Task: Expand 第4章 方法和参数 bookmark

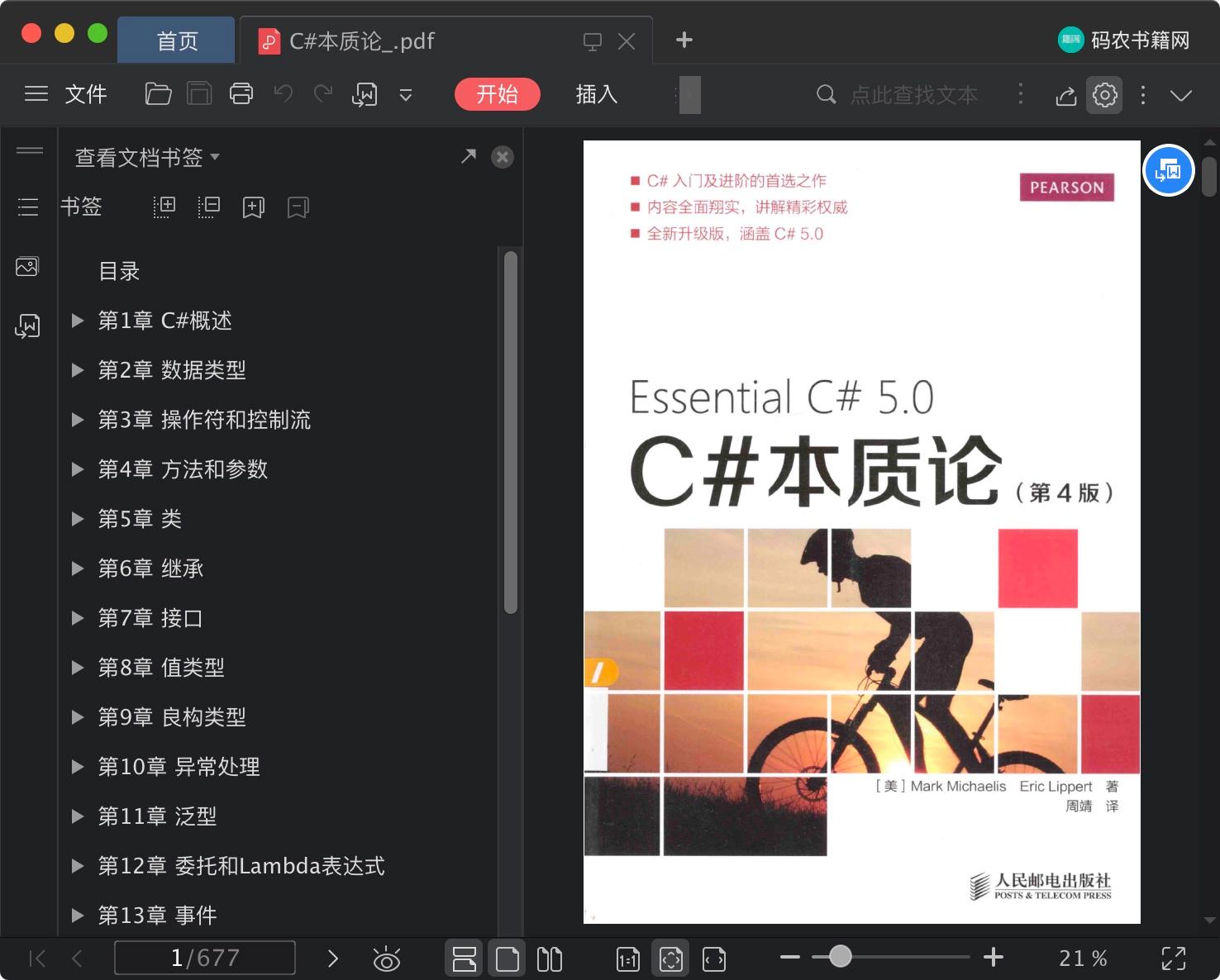Action: coord(78,469)
